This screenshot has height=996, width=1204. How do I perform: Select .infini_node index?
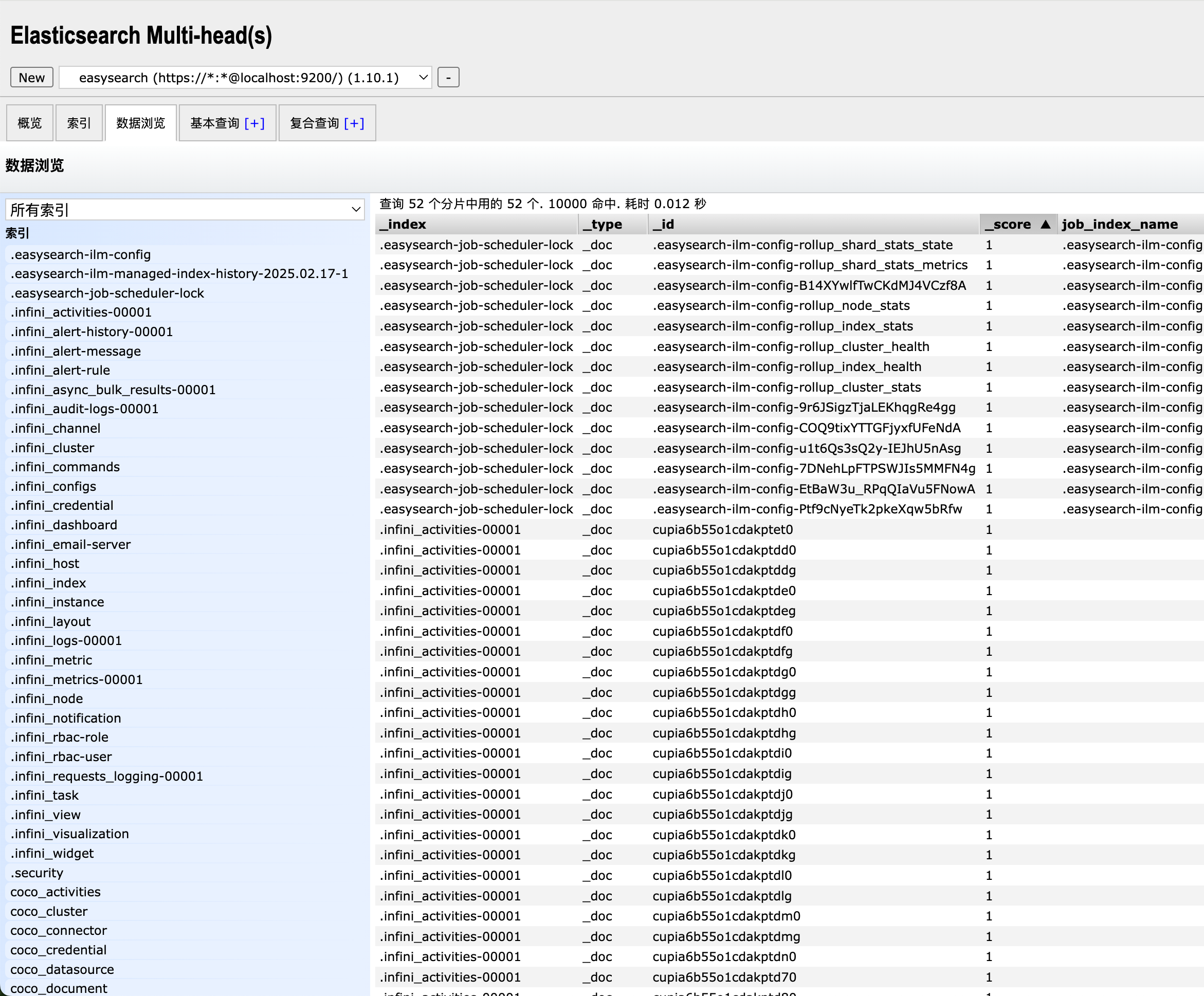(x=185, y=698)
